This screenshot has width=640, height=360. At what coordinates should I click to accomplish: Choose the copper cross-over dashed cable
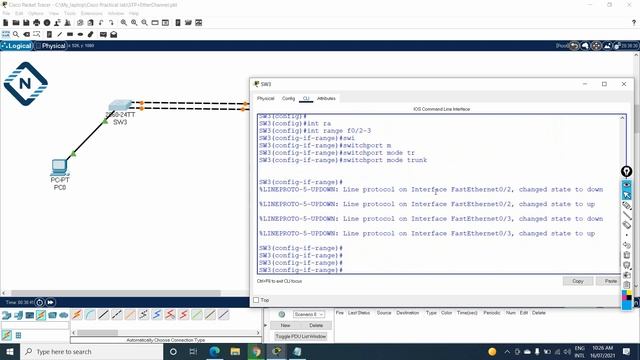(117, 315)
